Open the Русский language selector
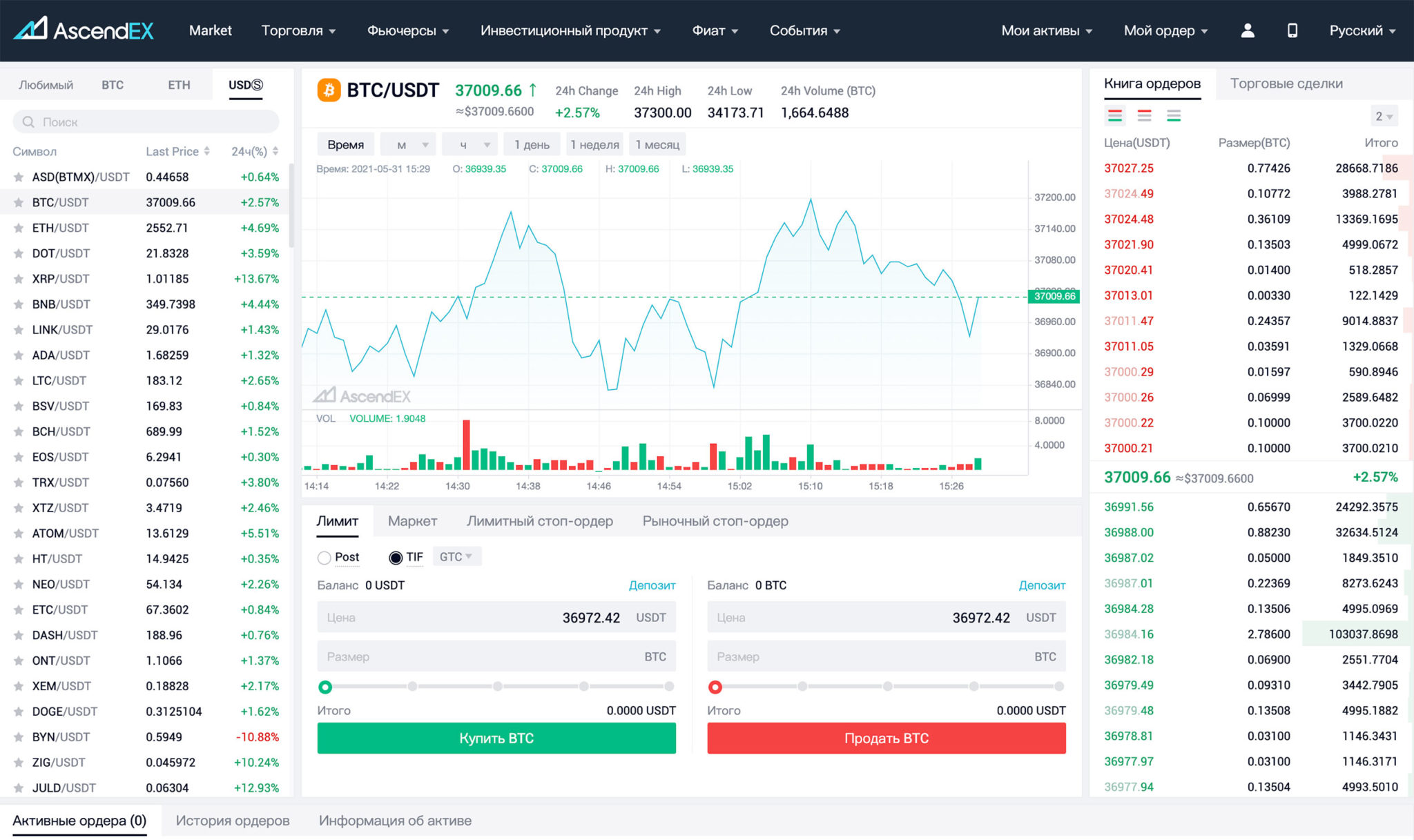 pos(1362,30)
